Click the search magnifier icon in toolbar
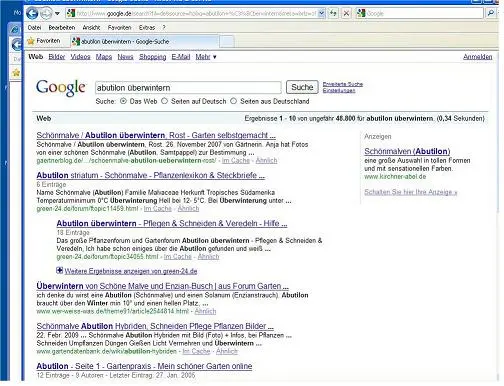Viewport: 504px width, 386px height. 491,13
